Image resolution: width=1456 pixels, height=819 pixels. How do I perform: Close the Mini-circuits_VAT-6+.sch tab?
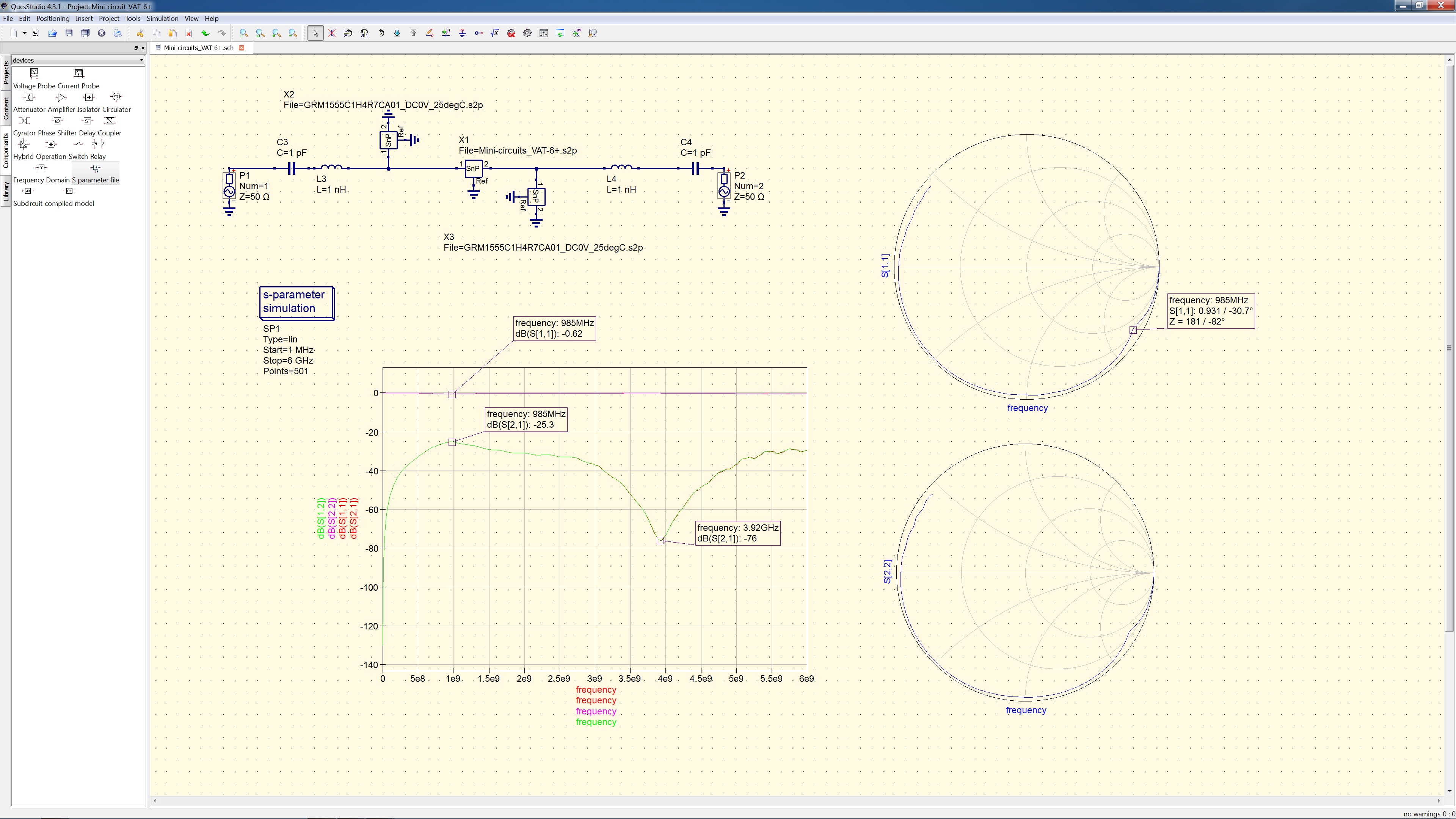click(242, 48)
